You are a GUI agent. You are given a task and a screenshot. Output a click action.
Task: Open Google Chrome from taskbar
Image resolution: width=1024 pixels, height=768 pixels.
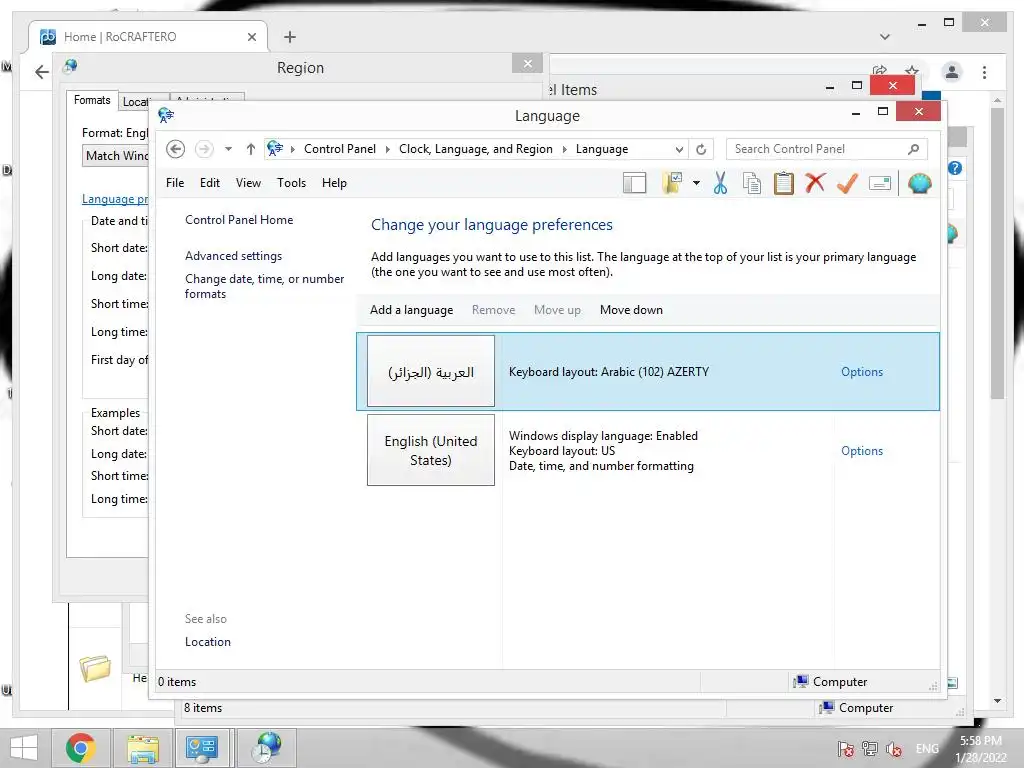(81, 748)
